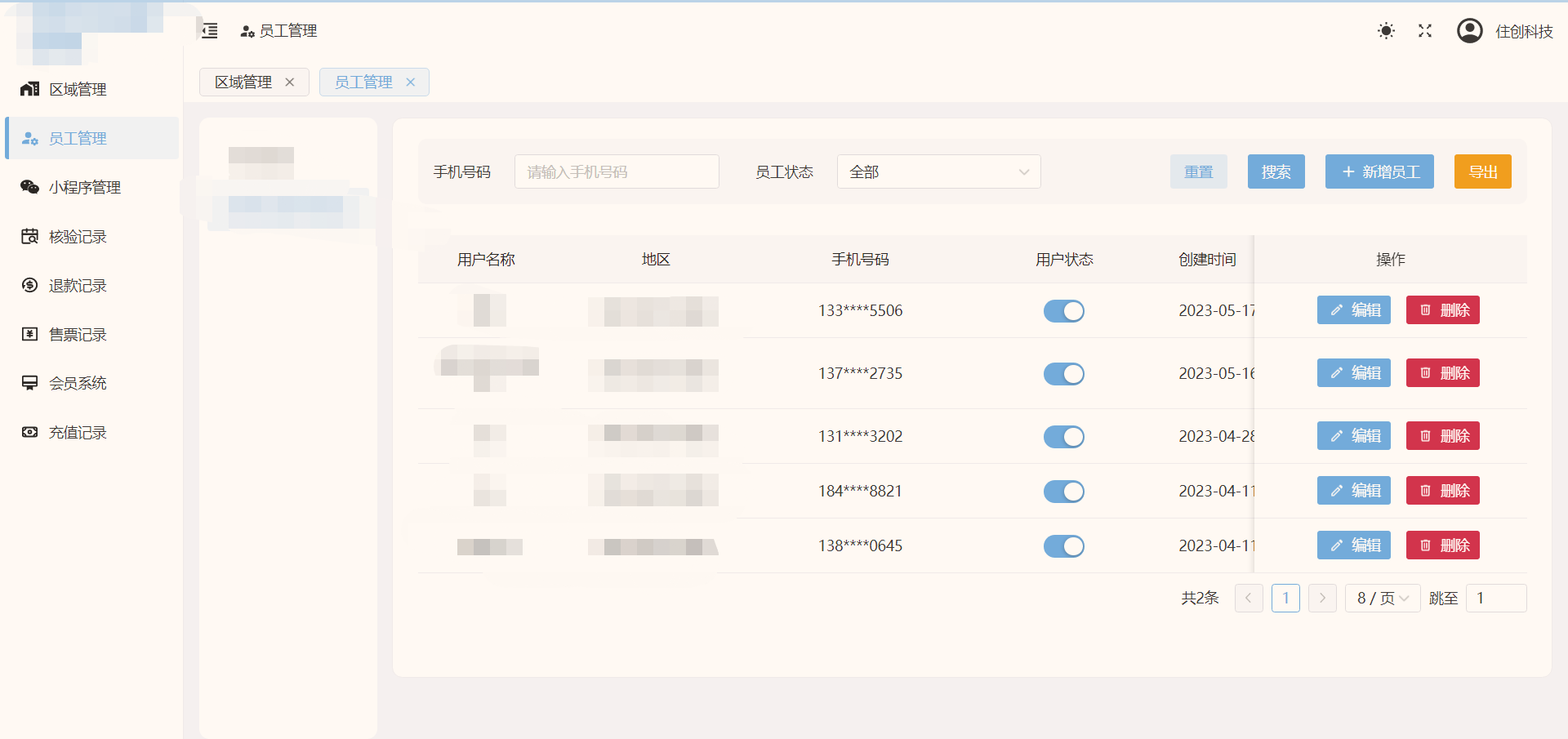Toggle user status for 133****5506
This screenshot has width=1568, height=739.
pyautogui.click(x=1064, y=311)
